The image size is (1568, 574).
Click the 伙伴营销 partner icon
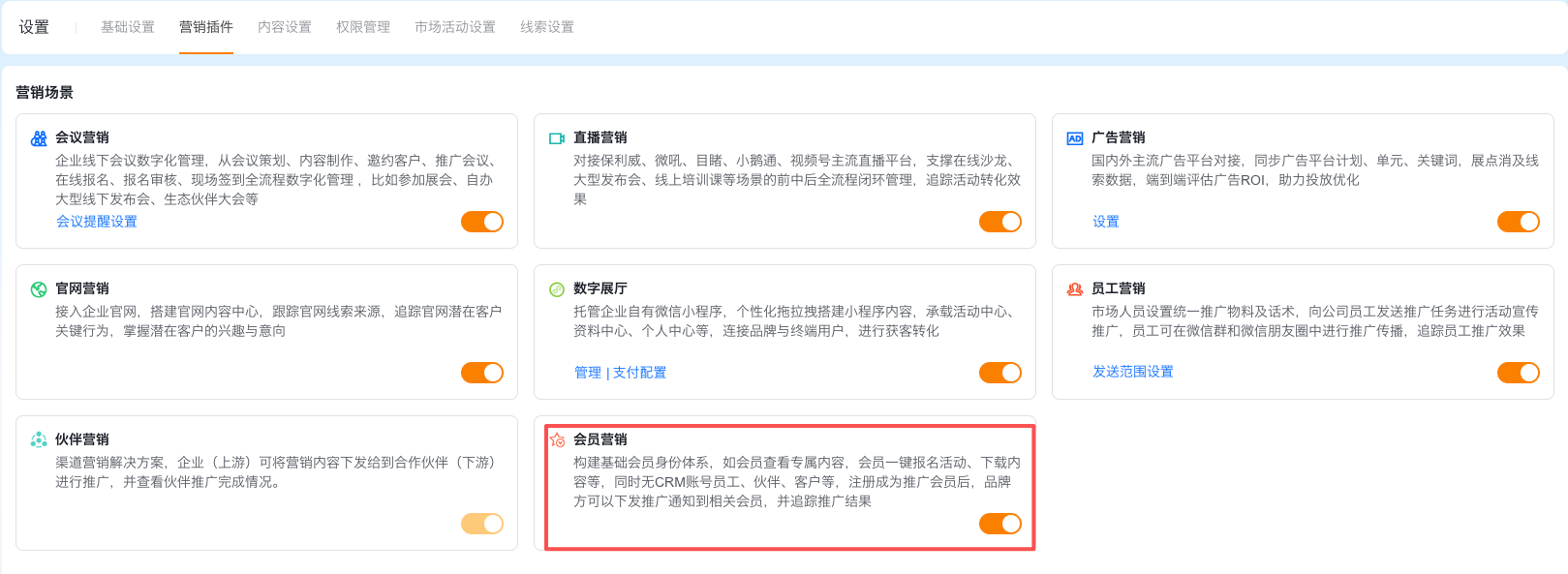click(x=39, y=440)
